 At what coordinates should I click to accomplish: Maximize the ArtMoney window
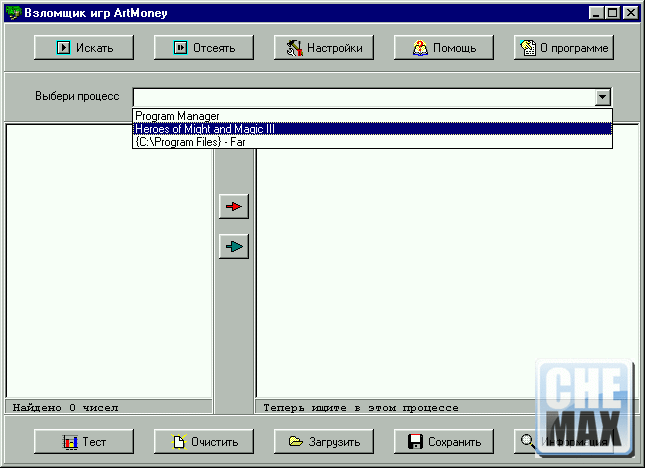(613, 12)
